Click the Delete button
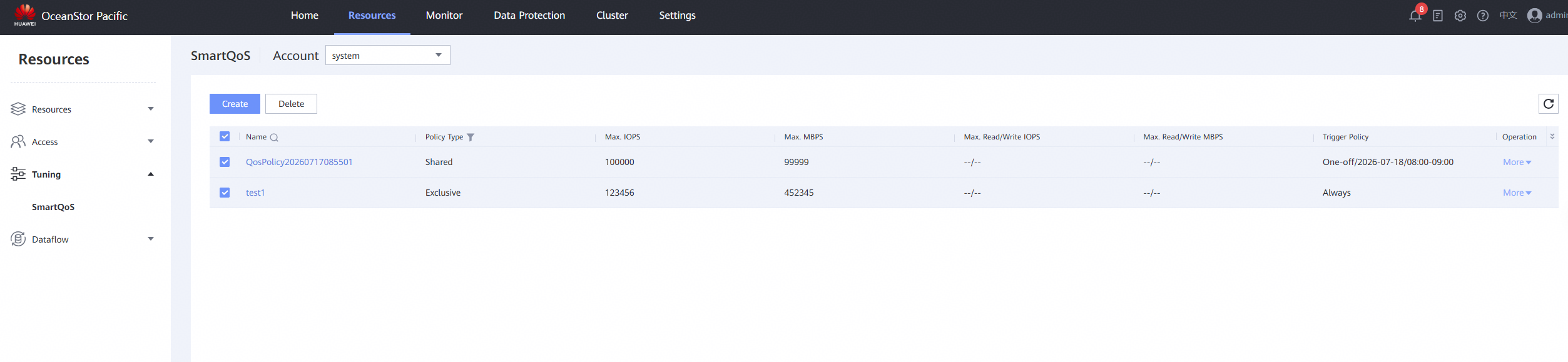1568x362 pixels. pyautogui.click(x=291, y=104)
